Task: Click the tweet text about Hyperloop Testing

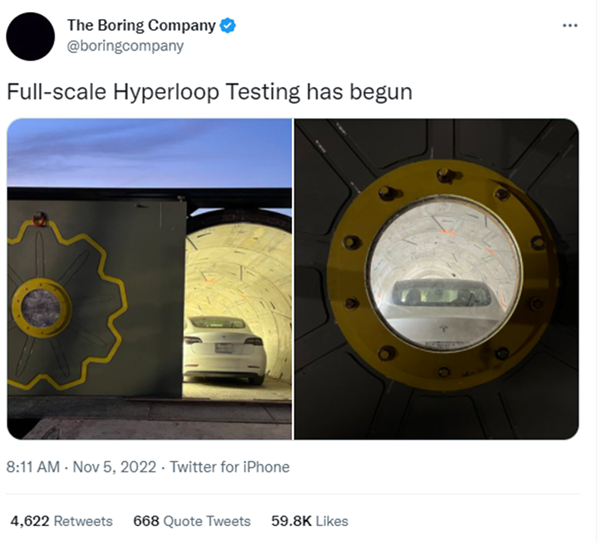Action: (x=210, y=92)
